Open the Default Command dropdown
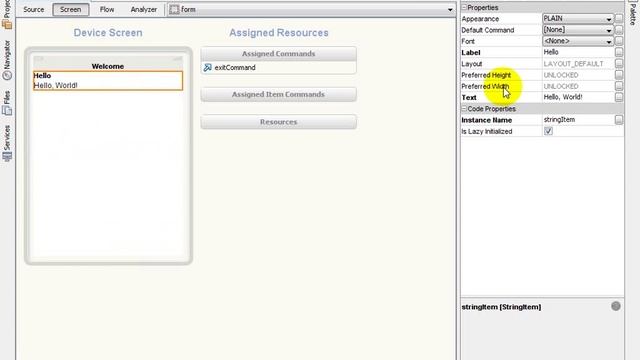This screenshot has width=640, height=360. point(578,30)
